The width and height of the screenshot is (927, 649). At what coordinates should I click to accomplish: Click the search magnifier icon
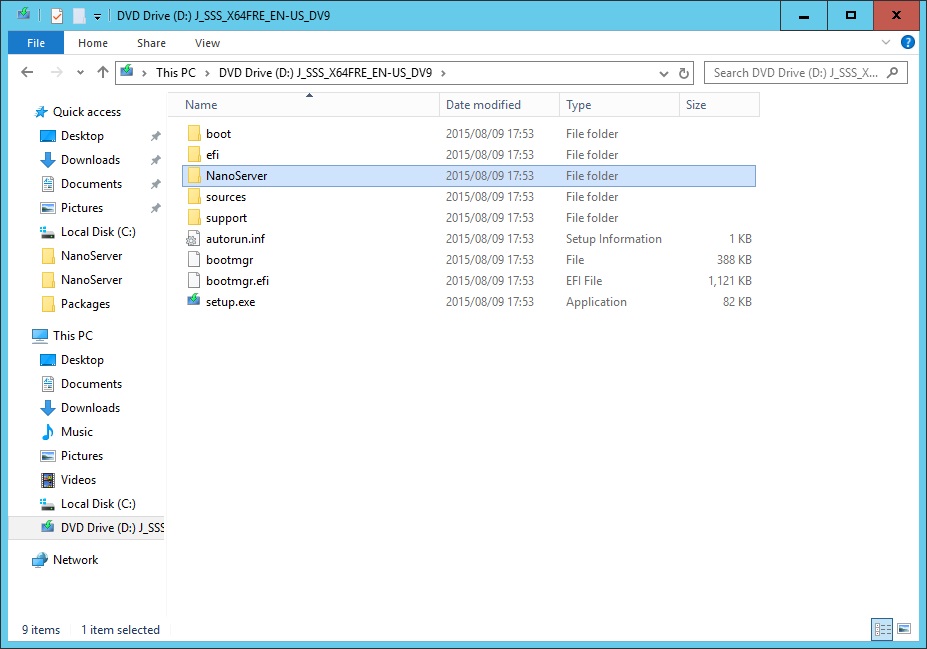tap(893, 73)
